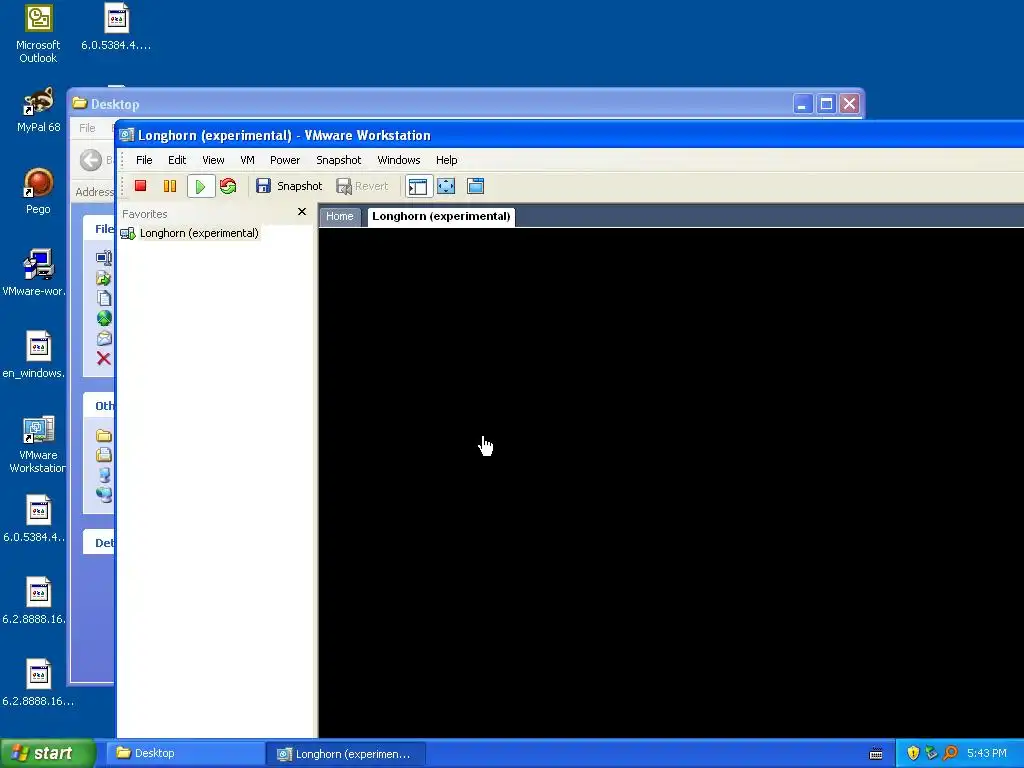
Task: Open the VMware Help menu
Action: click(x=447, y=160)
